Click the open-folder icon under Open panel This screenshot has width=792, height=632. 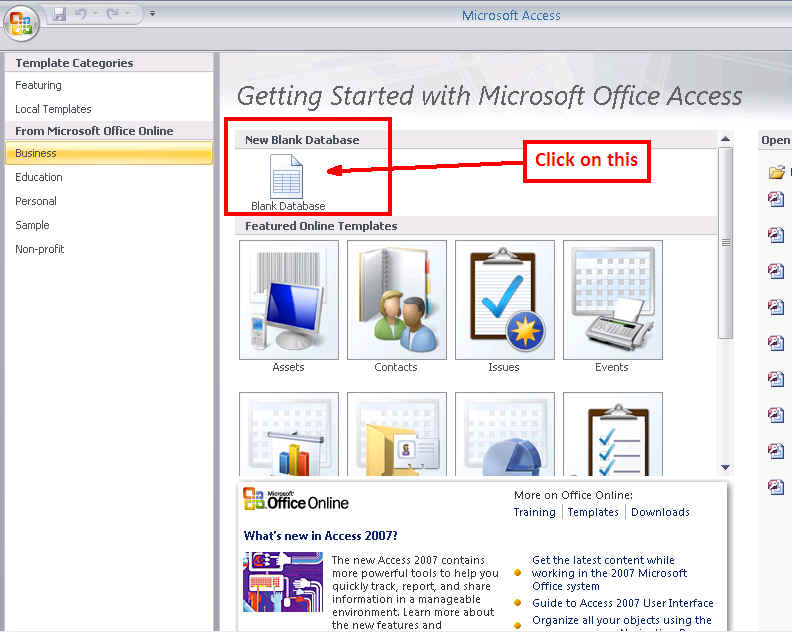coord(776,172)
